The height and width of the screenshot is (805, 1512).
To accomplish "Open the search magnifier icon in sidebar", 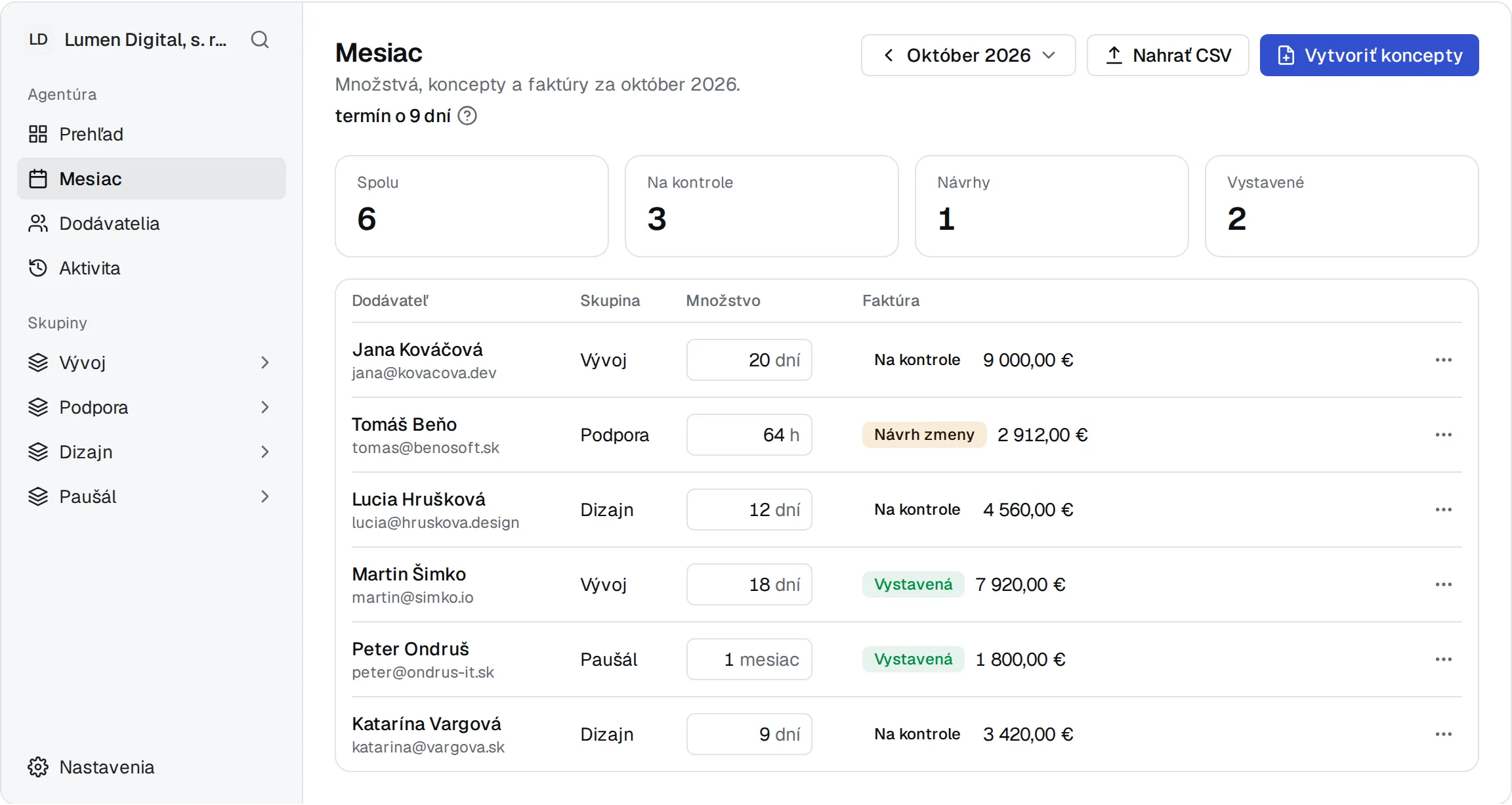I will pyautogui.click(x=260, y=39).
